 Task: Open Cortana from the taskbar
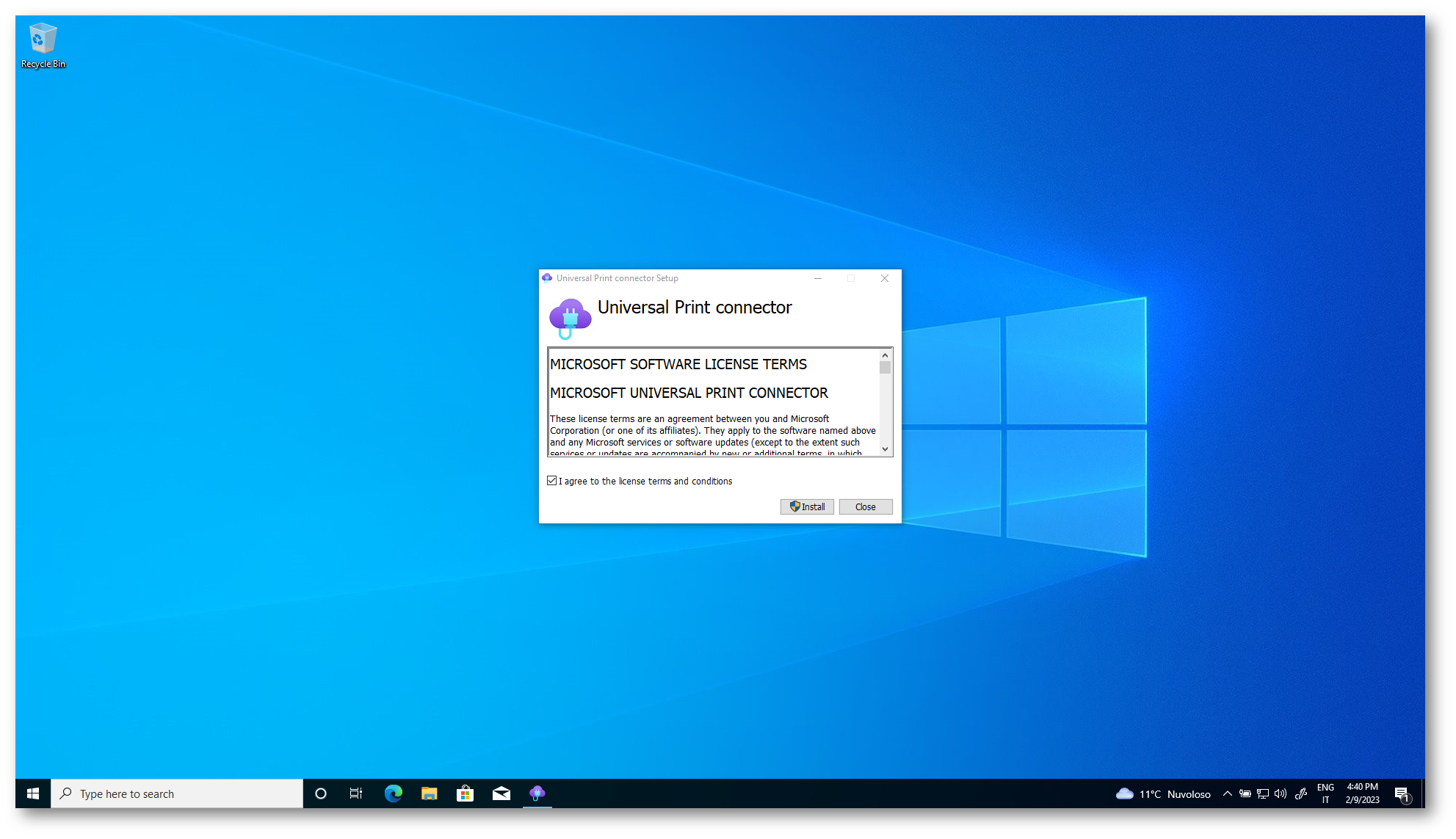point(320,793)
